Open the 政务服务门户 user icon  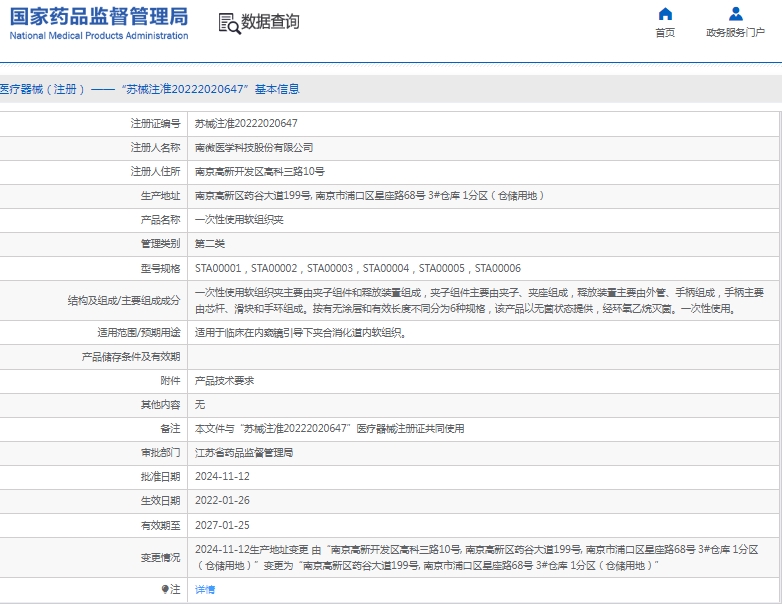click(736, 14)
